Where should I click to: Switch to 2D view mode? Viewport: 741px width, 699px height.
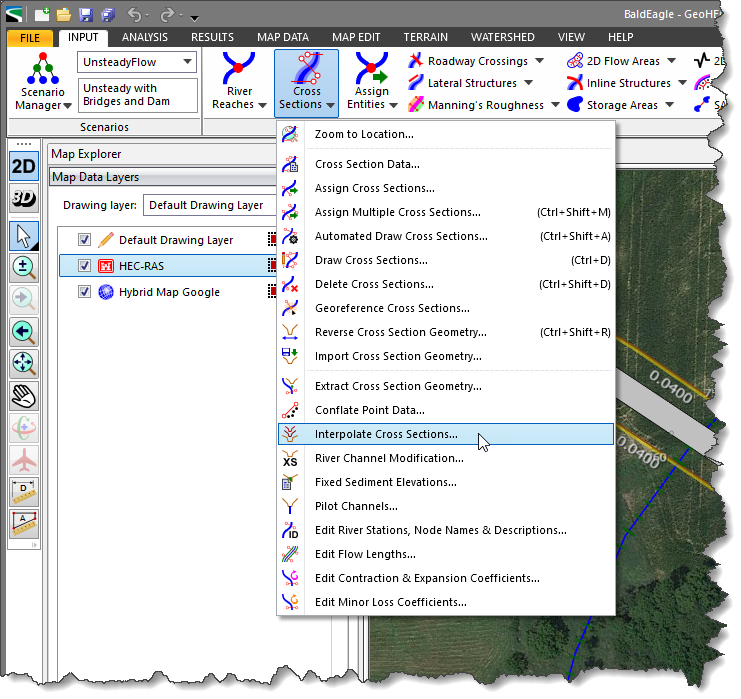click(x=24, y=166)
